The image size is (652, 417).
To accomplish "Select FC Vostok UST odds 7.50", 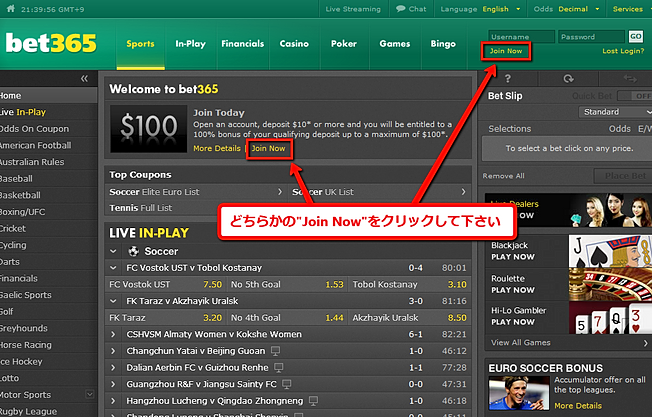I will coord(212,284).
